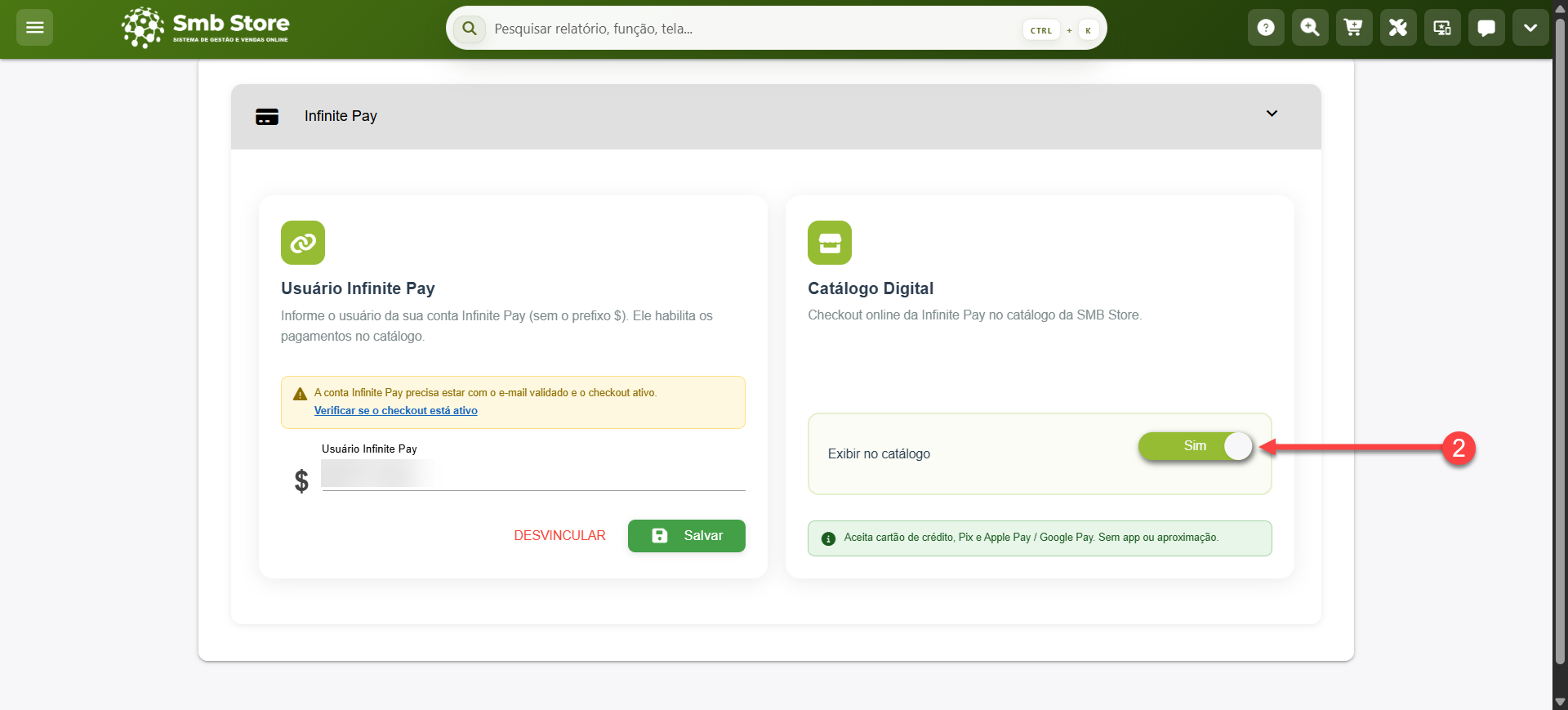This screenshot has width=1568, height=710.
Task: Click the Usuário Infinite Pay heading
Action: (358, 288)
